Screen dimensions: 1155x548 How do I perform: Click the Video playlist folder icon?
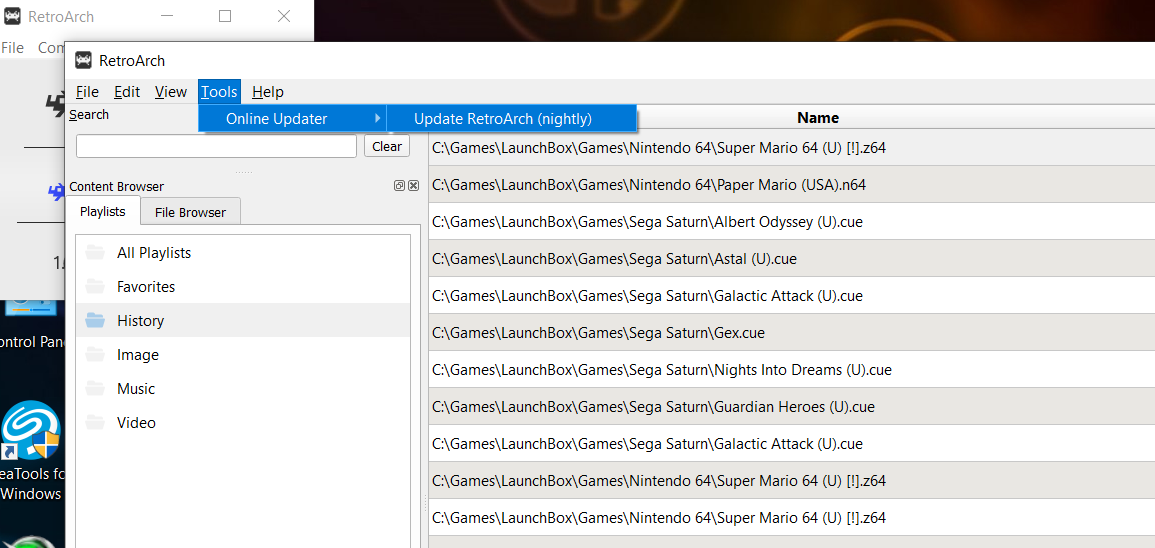click(x=94, y=422)
